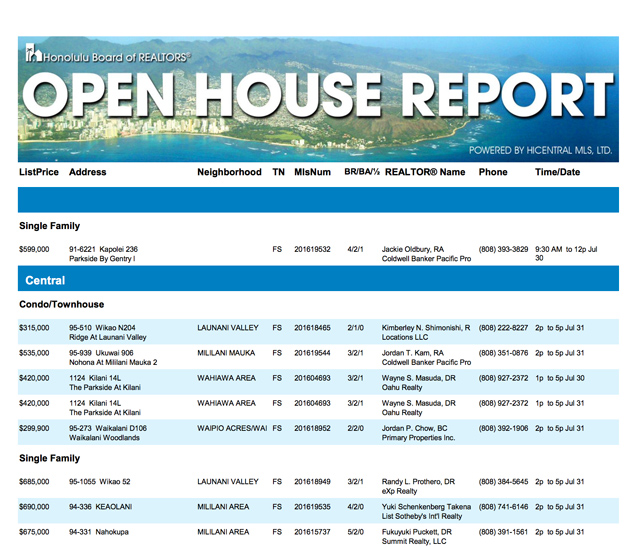Click realtor Fukuyuki Puckett, DR
The width and height of the screenshot is (640, 548).
pyautogui.click(x=417, y=532)
